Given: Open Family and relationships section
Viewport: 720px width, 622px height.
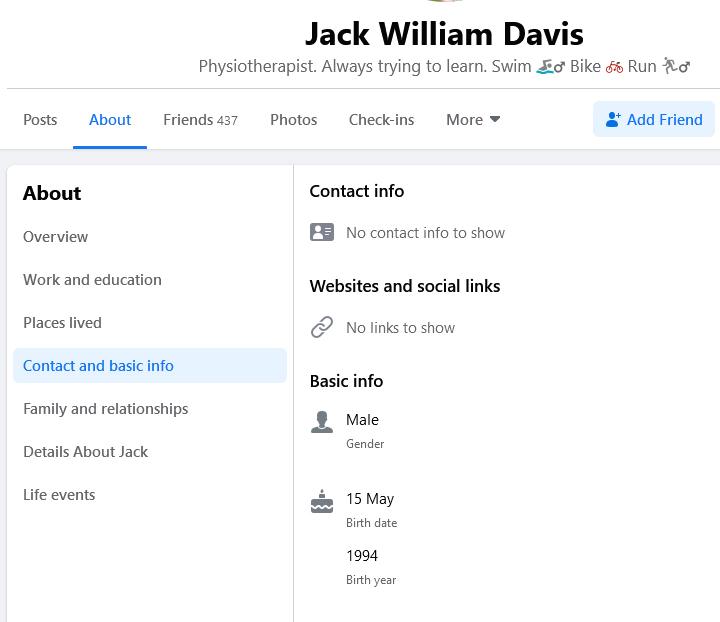Looking at the screenshot, I should pyautogui.click(x=105, y=408).
